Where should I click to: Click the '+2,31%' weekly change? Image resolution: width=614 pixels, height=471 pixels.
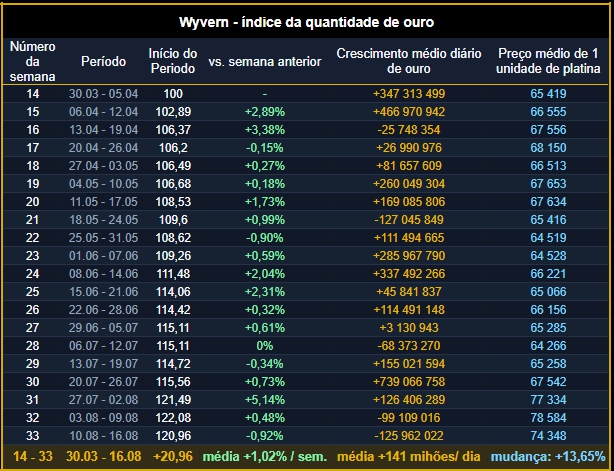[x=265, y=292]
